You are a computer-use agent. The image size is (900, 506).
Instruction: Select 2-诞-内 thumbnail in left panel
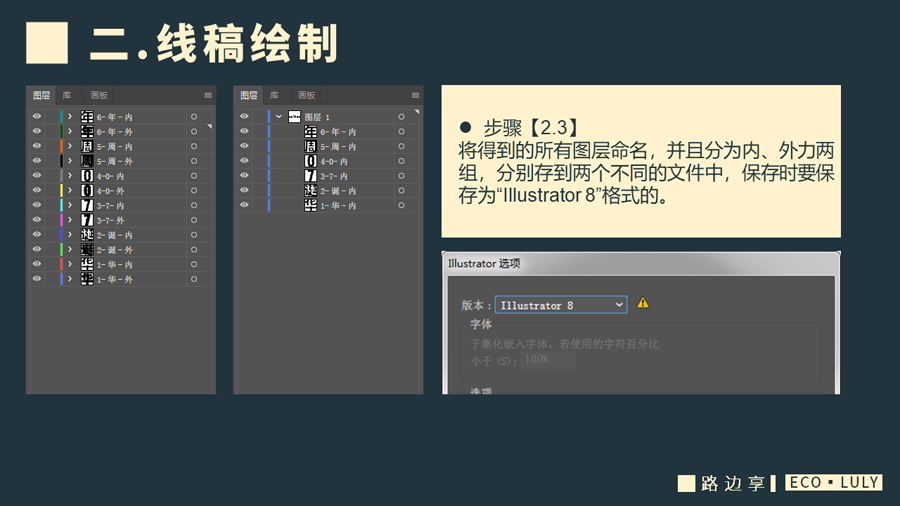[x=87, y=235]
